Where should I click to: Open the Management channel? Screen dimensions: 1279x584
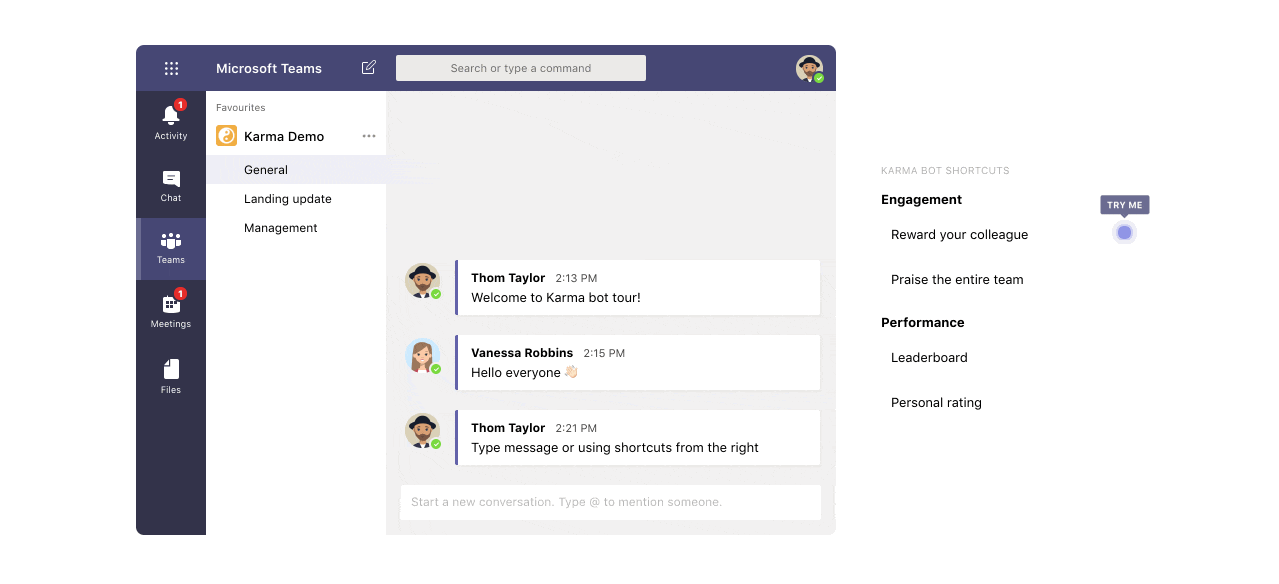[x=281, y=228]
